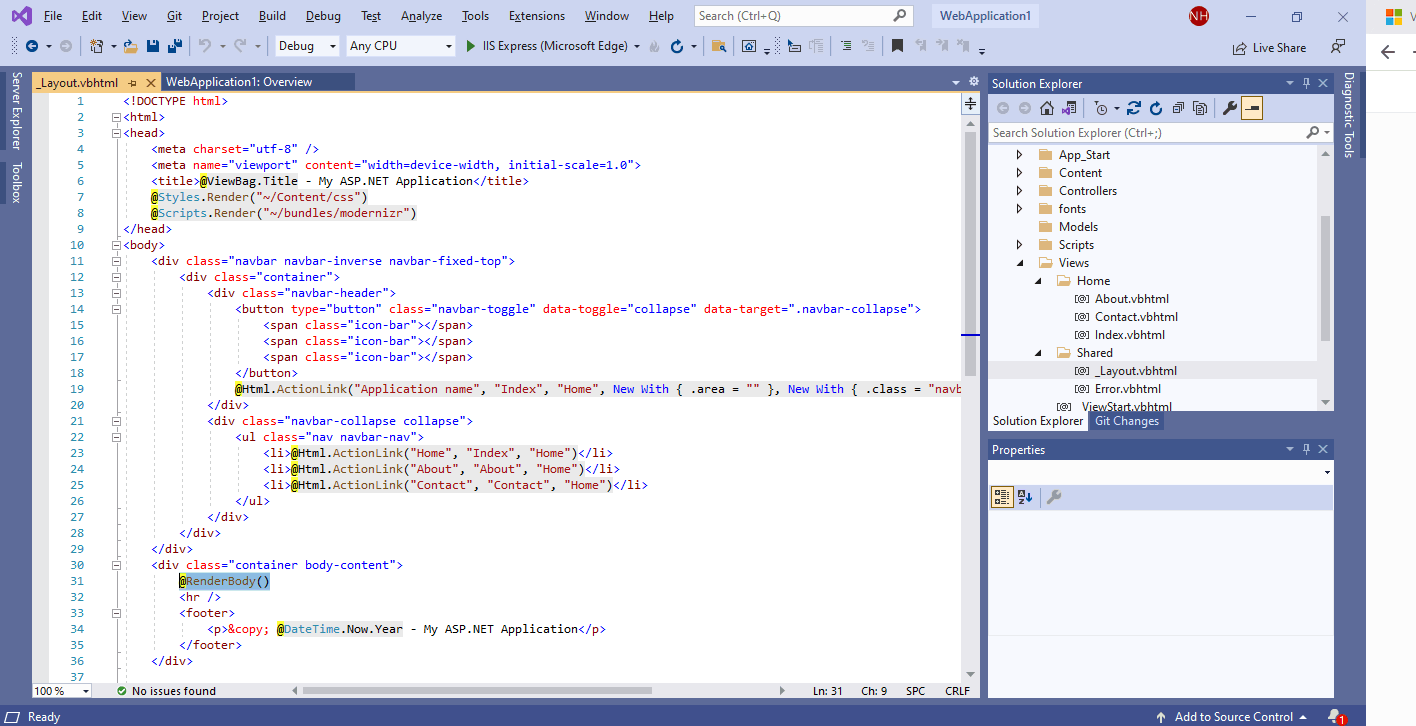Open the Debug menu
The image size is (1416, 726).
[322, 15]
